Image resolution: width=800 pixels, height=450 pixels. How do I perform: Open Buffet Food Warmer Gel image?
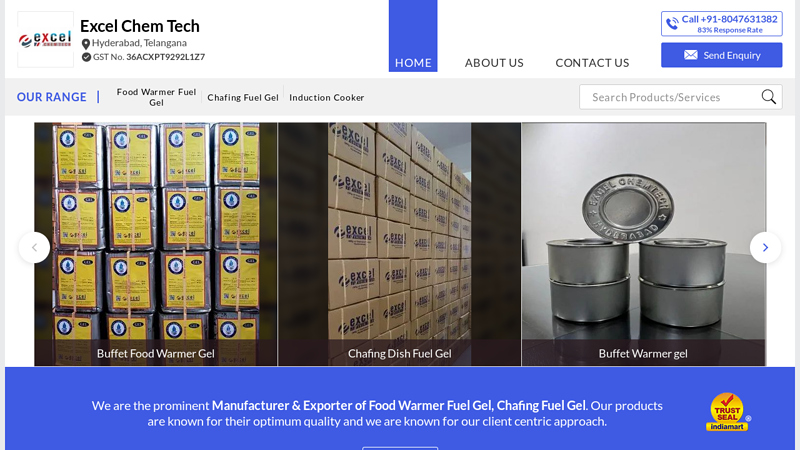tap(156, 244)
